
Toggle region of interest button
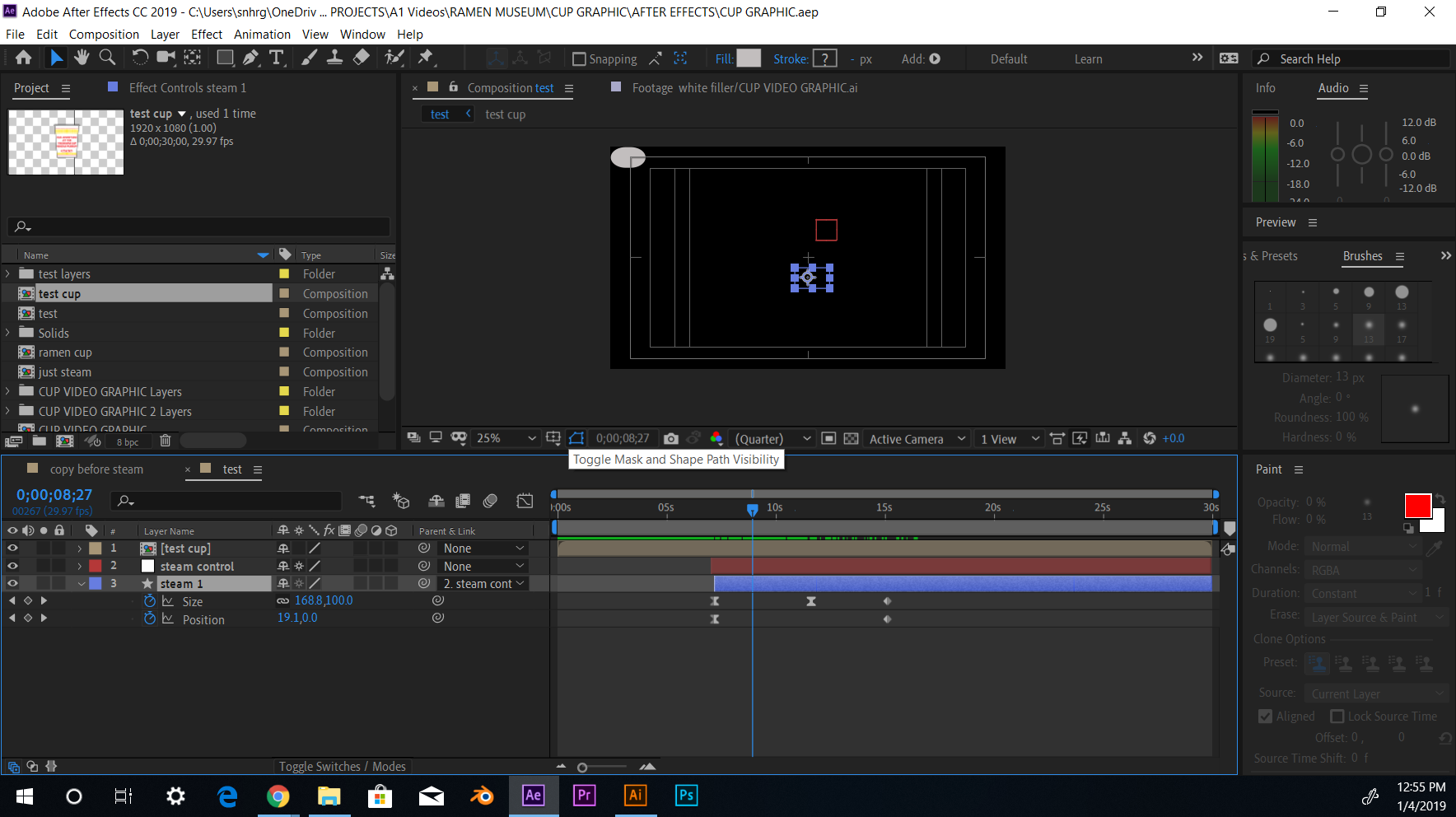[x=828, y=438]
